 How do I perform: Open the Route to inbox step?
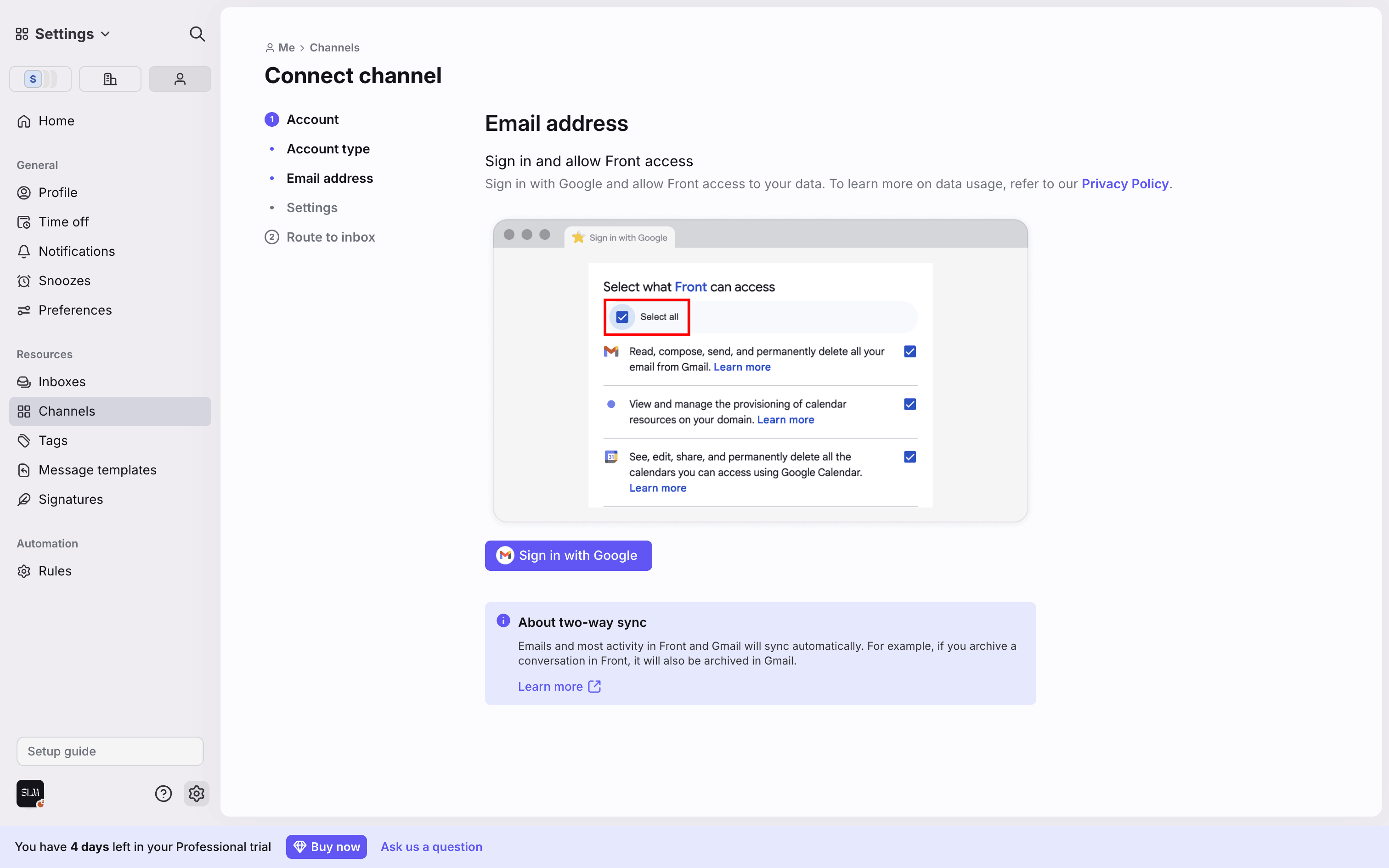click(x=331, y=237)
